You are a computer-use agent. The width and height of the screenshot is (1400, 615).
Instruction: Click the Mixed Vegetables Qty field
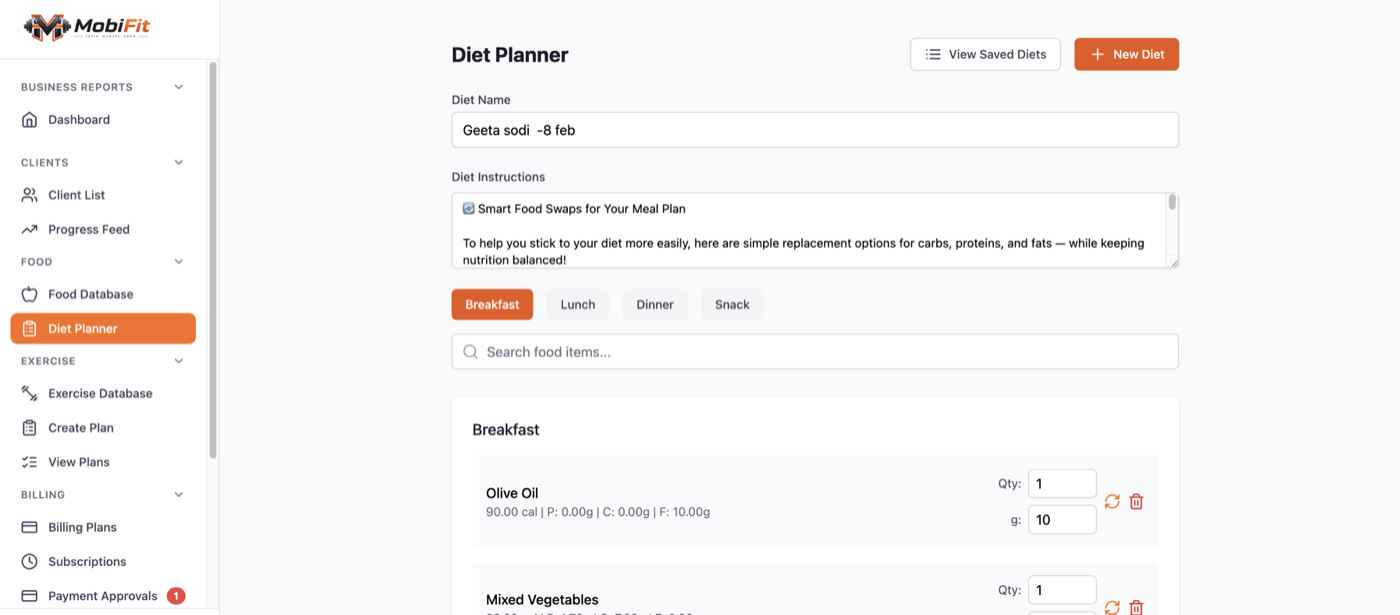[1062, 590]
